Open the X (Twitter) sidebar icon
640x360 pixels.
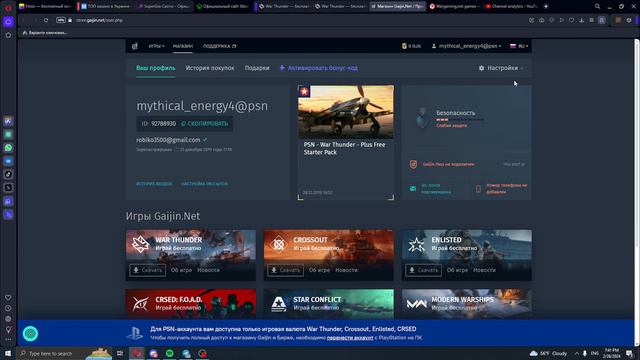pyautogui.click(x=8, y=188)
